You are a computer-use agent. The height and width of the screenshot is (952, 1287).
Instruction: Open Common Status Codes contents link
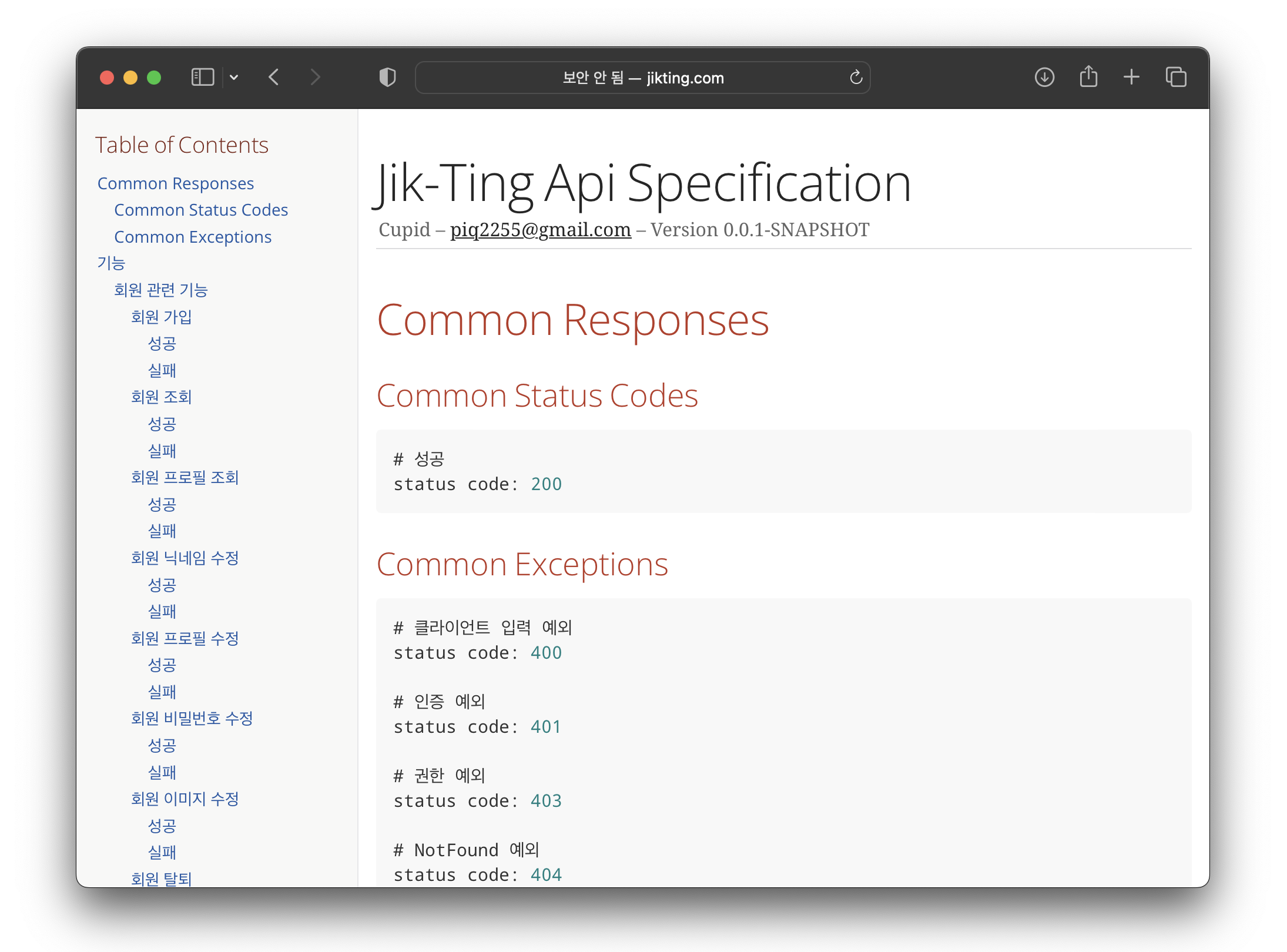[x=201, y=210]
